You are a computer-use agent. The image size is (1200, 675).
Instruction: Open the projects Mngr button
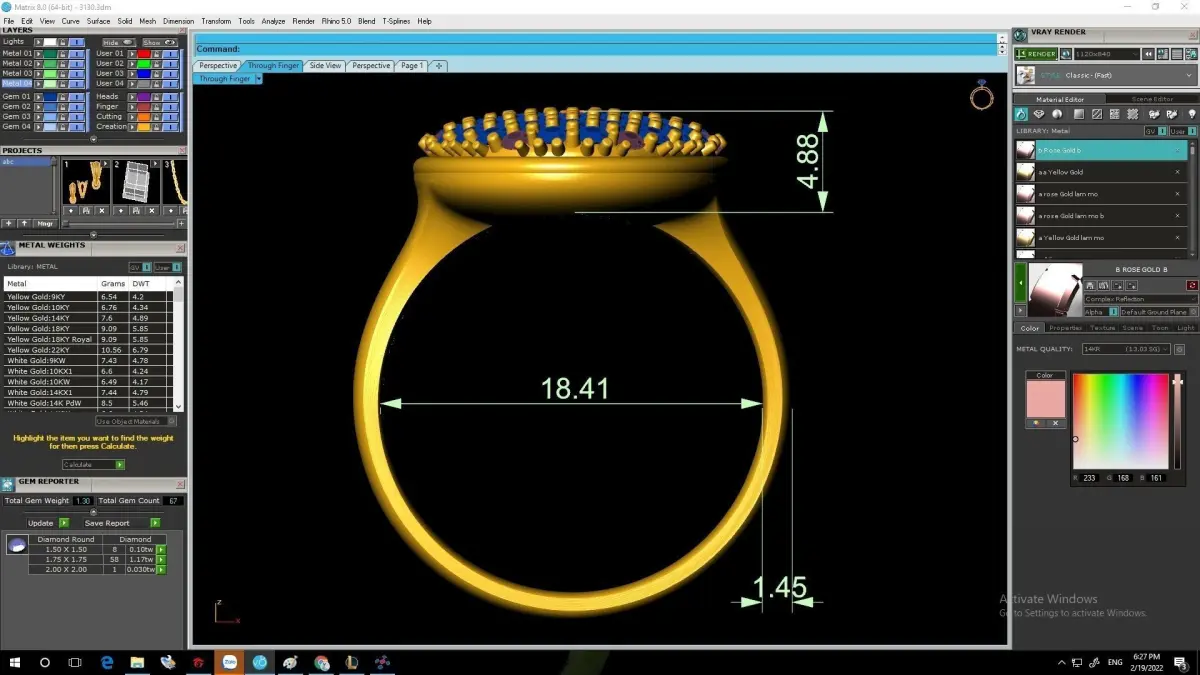point(46,223)
